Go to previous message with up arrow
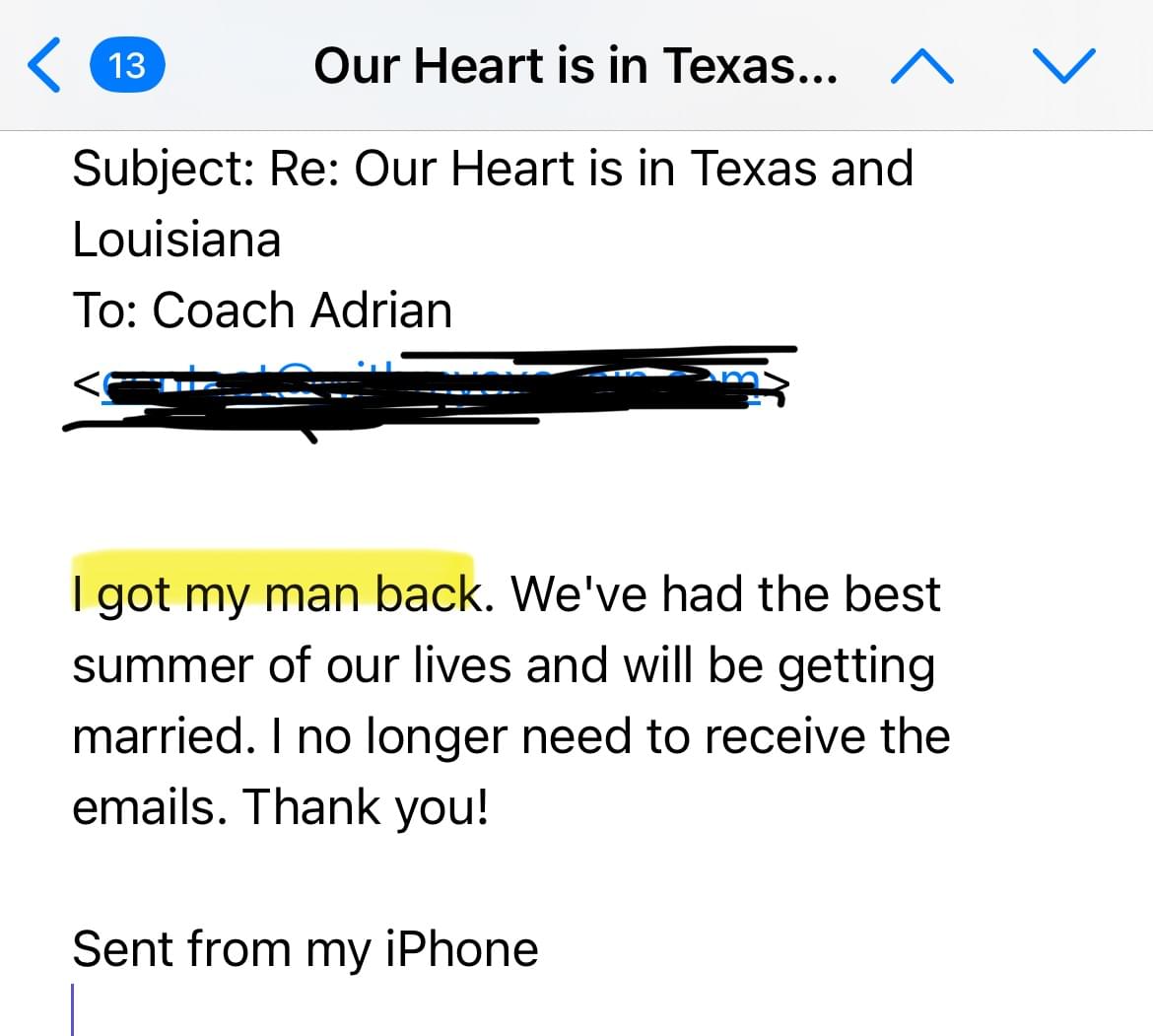 922,67
